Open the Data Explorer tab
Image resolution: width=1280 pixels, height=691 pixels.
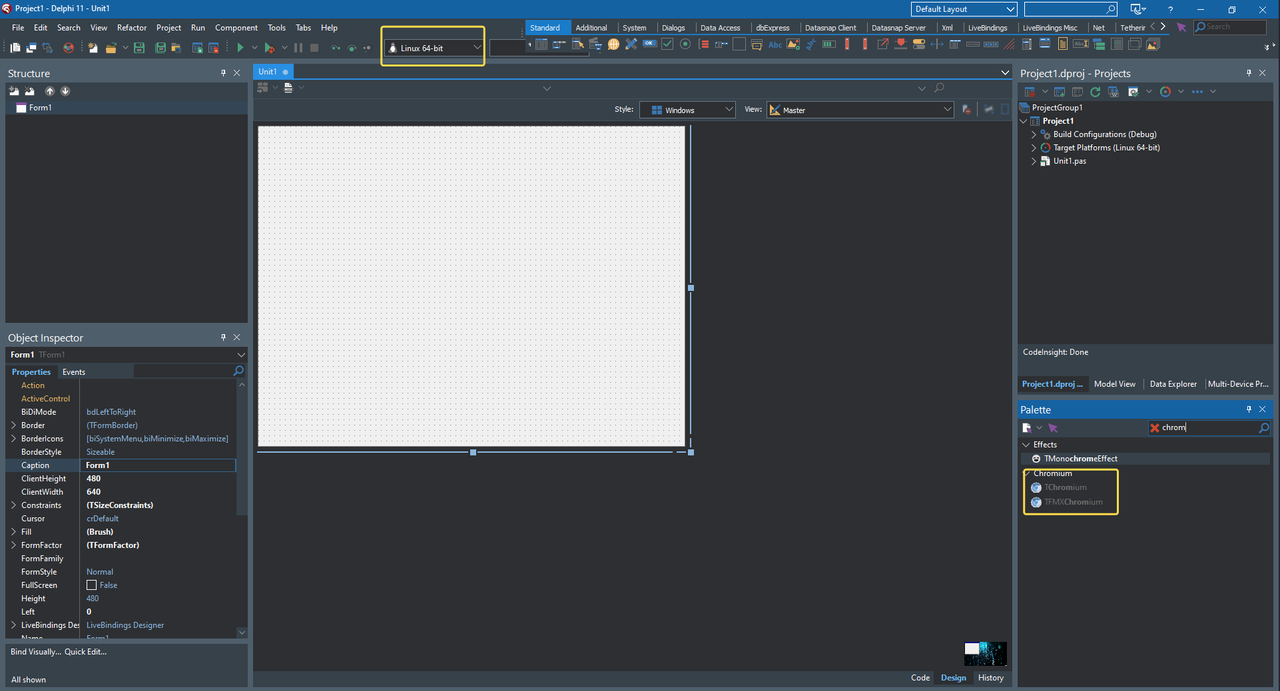1173,384
